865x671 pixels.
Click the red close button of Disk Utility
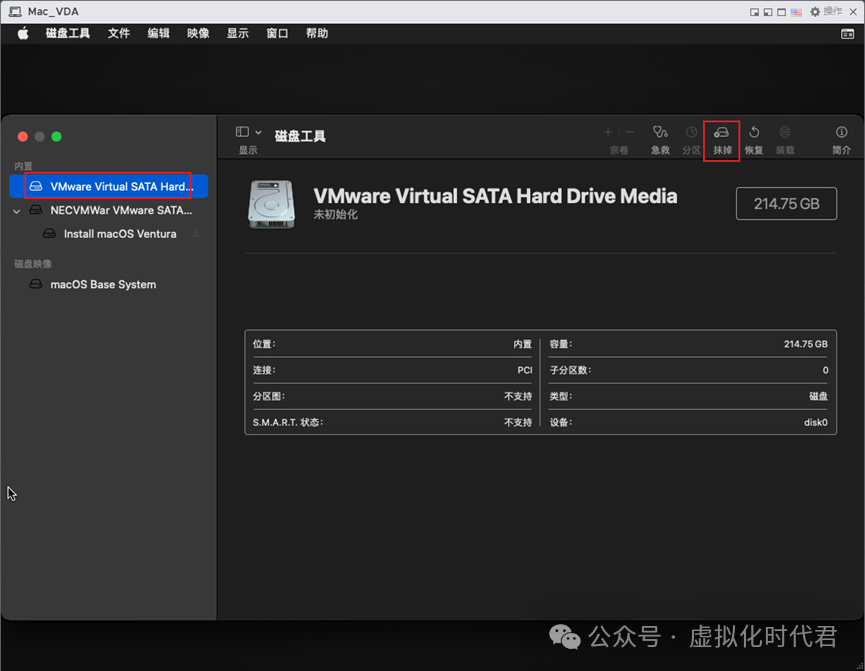23,136
